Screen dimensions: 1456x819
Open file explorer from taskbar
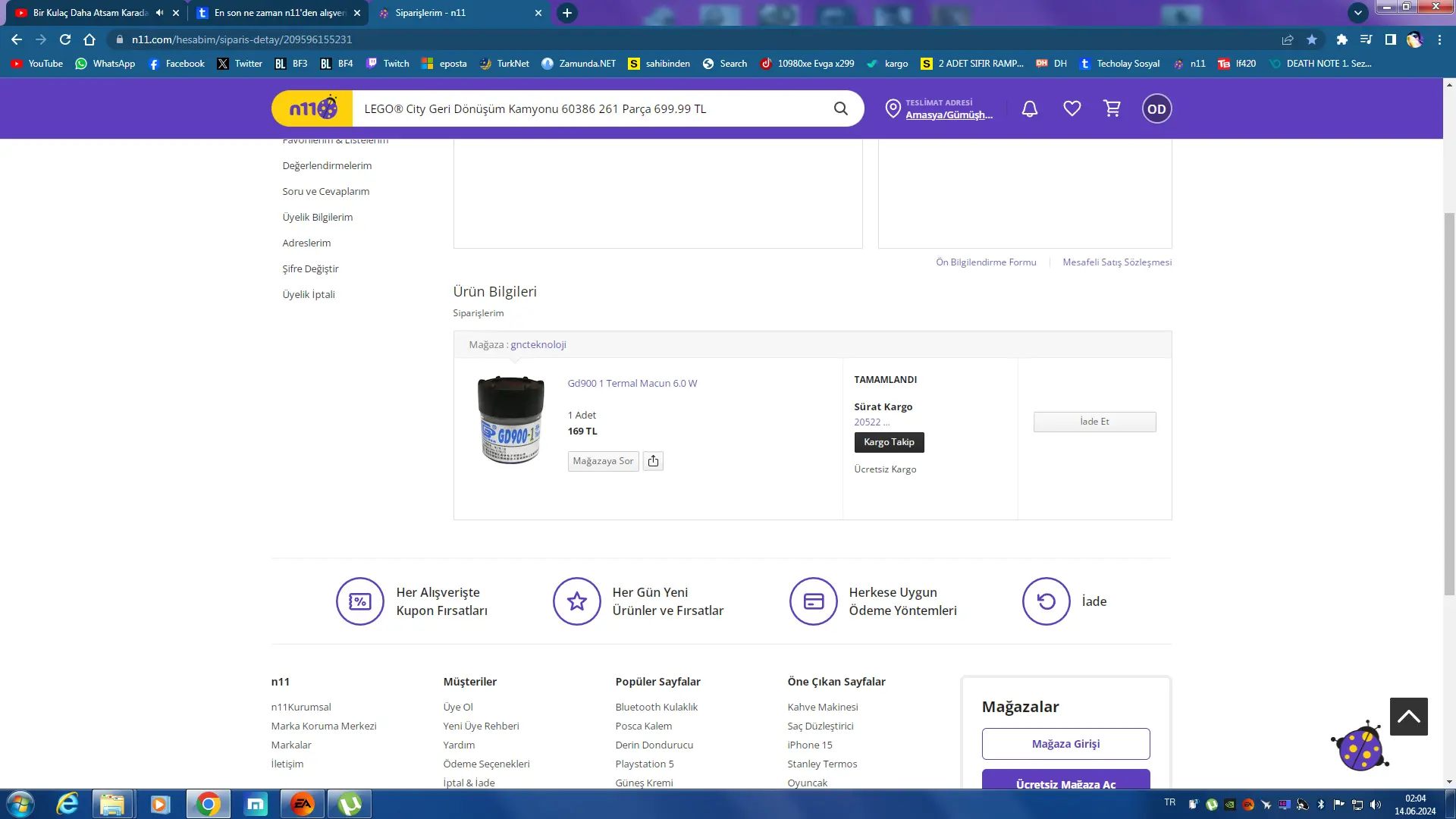click(113, 804)
